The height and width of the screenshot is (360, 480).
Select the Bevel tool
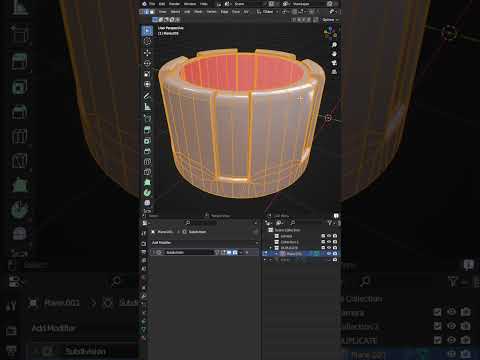coord(147,151)
